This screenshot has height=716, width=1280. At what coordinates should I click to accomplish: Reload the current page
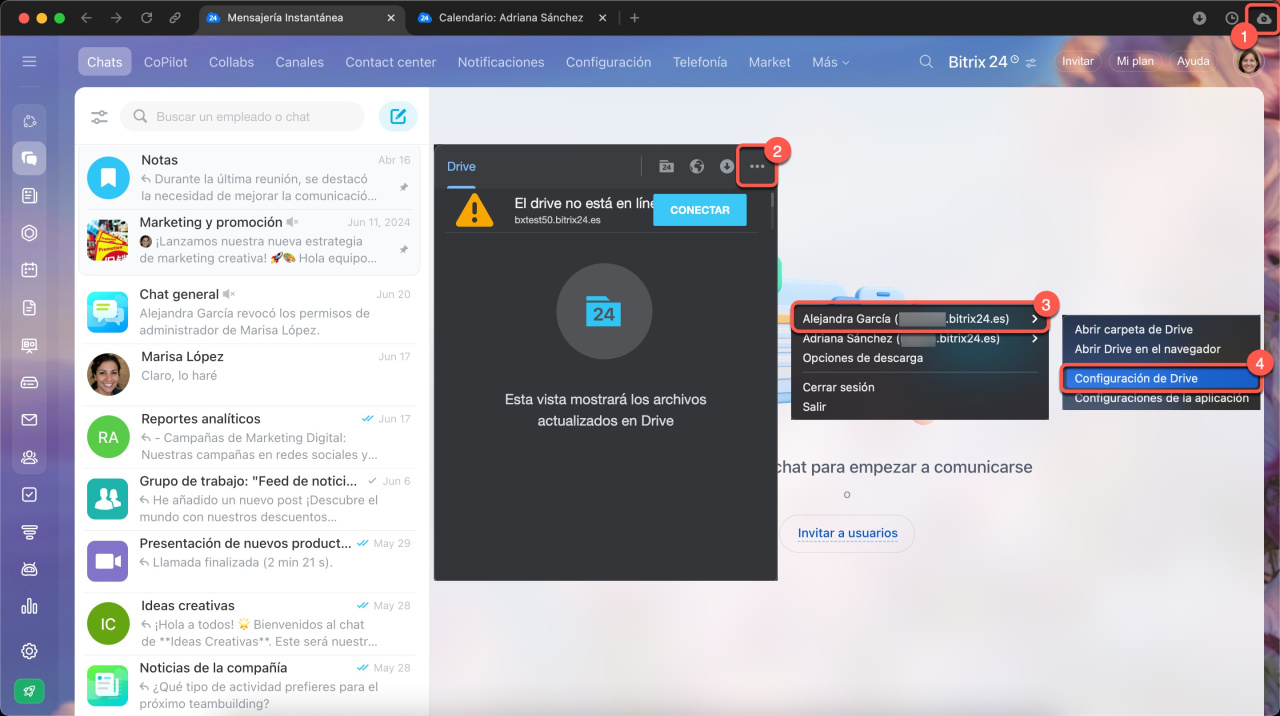[146, 18]
